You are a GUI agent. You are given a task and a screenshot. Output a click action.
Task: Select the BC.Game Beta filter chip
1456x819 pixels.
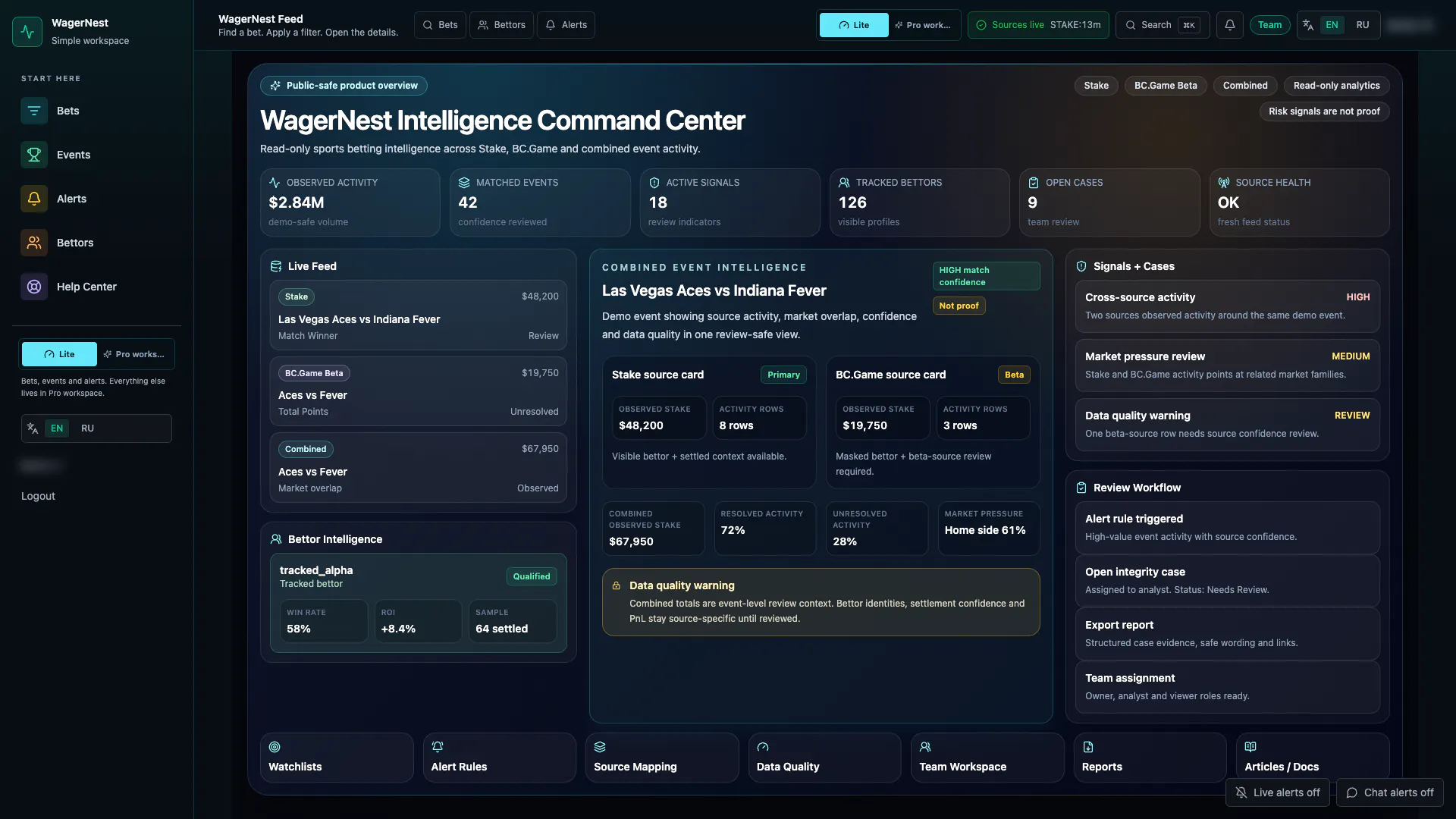coord(1166,86)
